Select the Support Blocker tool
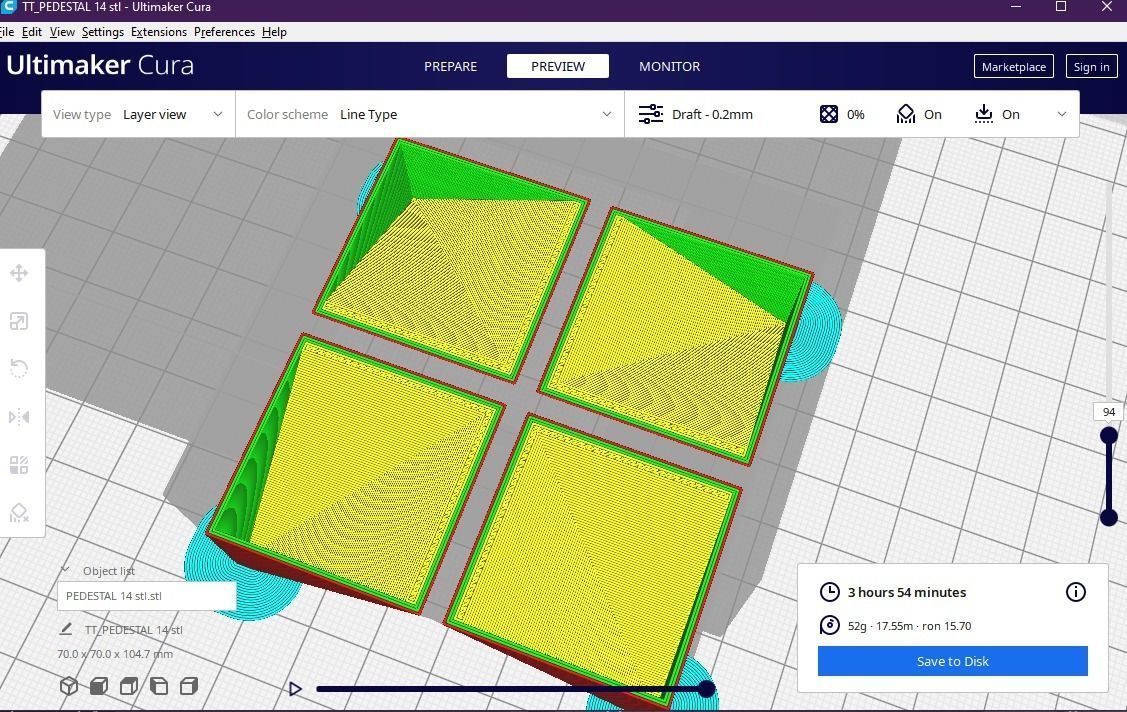This screenshot has width=1127, height=712. click(19, 513)
